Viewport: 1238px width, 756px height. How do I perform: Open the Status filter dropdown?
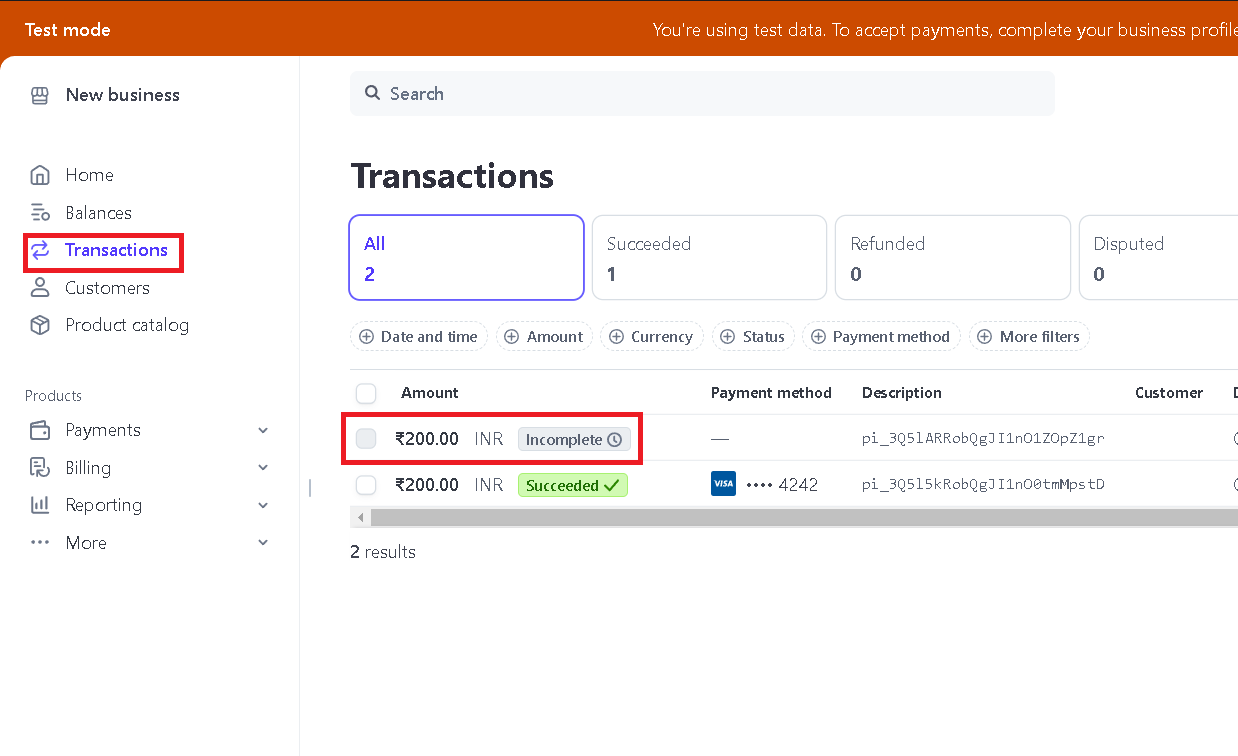point(754,337)
